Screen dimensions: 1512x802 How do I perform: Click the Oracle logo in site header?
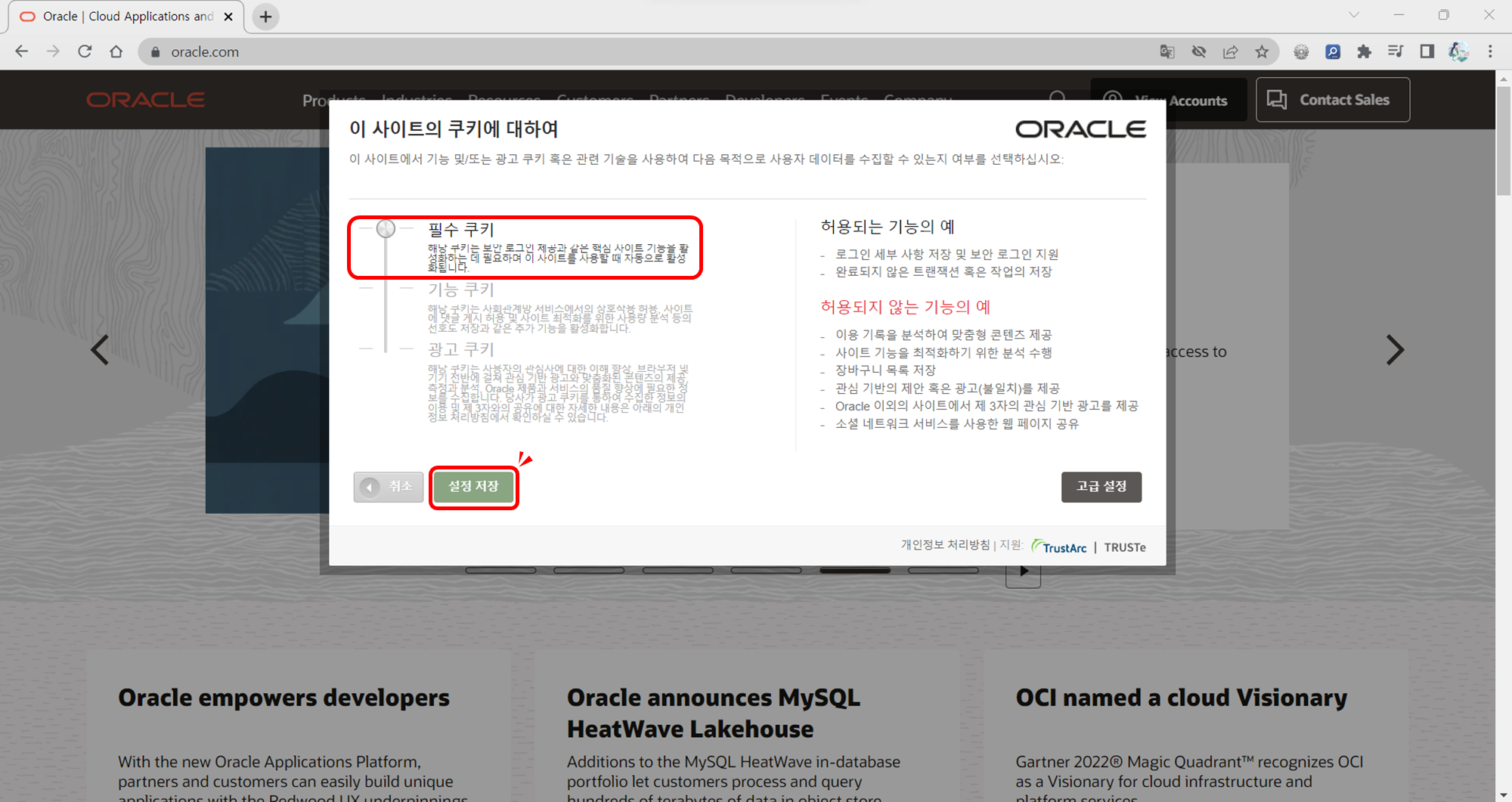[145, 100]
